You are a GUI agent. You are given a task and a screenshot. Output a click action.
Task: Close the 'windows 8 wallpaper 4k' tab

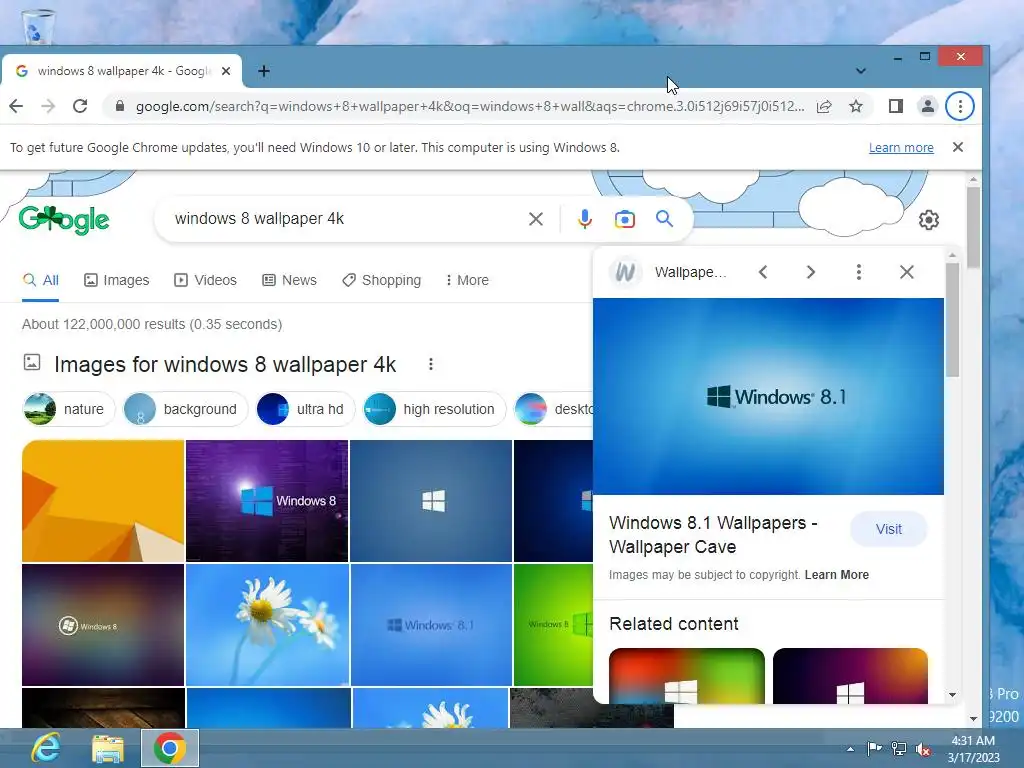pos(226,71)
